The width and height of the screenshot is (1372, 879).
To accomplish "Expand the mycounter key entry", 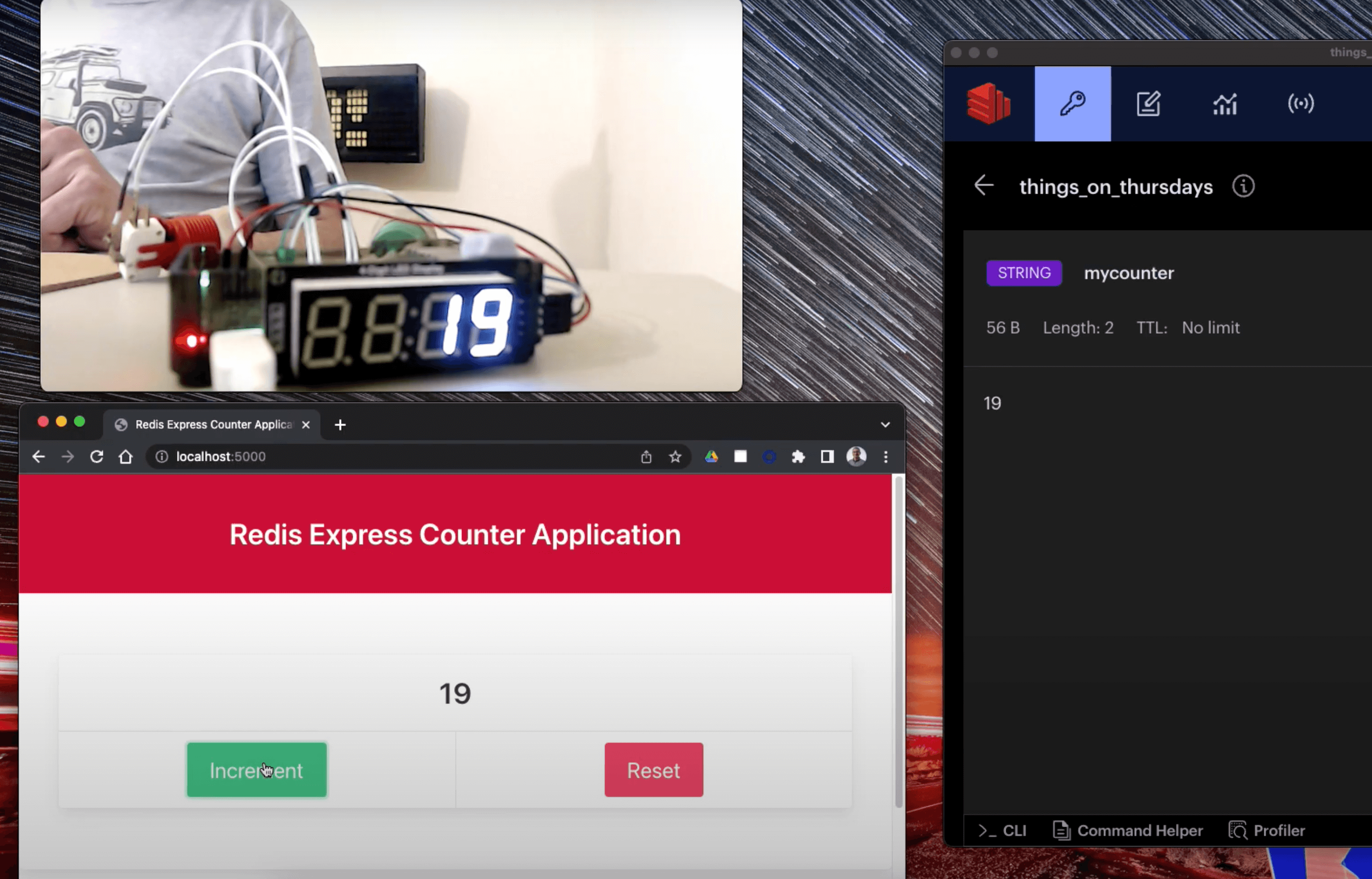I will tap(1130, 273).
